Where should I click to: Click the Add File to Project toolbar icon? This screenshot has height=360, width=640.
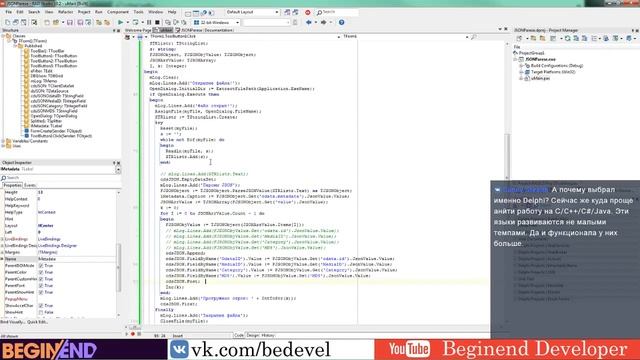click(x=99, y=22)
